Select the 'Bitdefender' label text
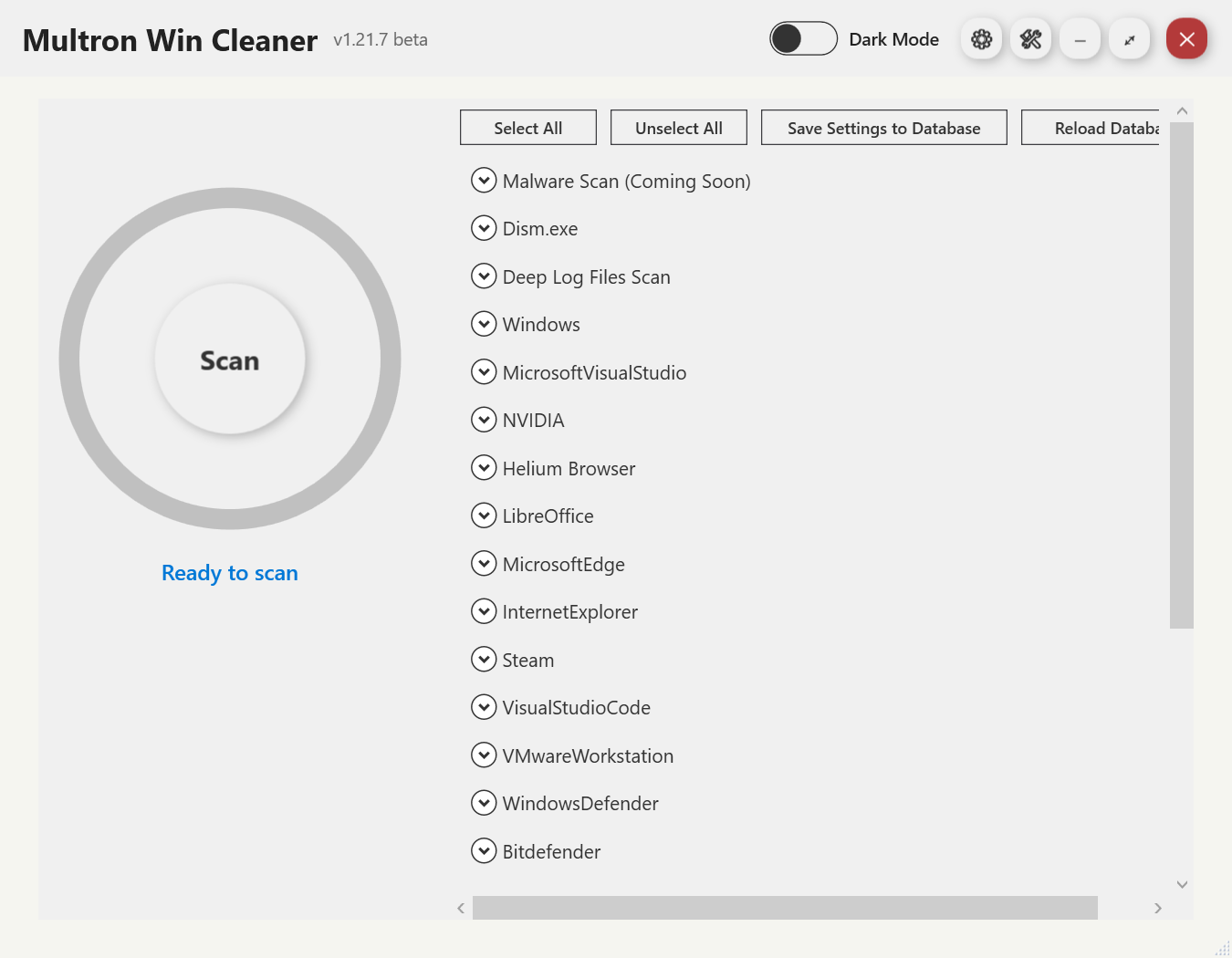Image resolution: width=1232 pixels, height=958 pixels. (x=551, y=852)
